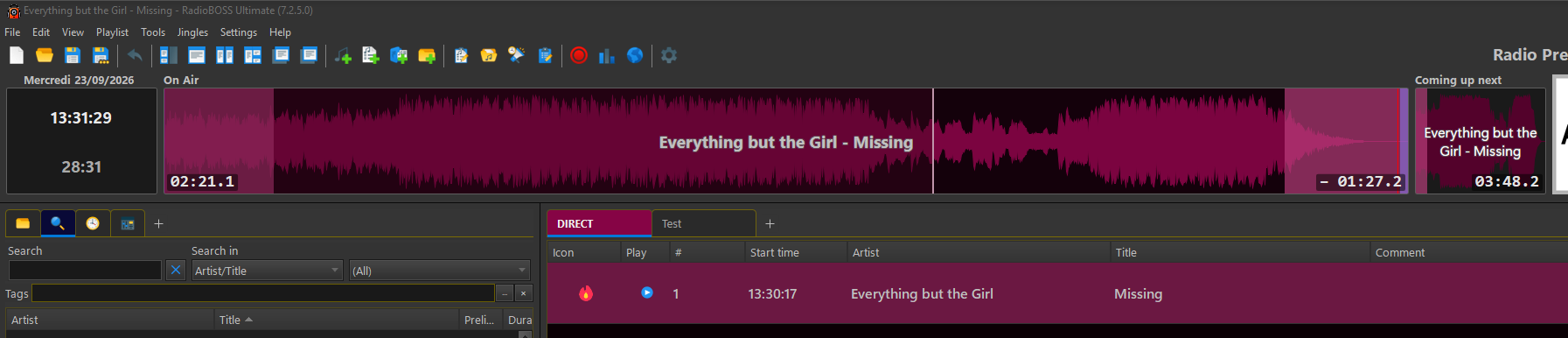This screenshot has height=338, width=1568.
Task: Switch to the search magnifier tab
Action: coord(58,223)
